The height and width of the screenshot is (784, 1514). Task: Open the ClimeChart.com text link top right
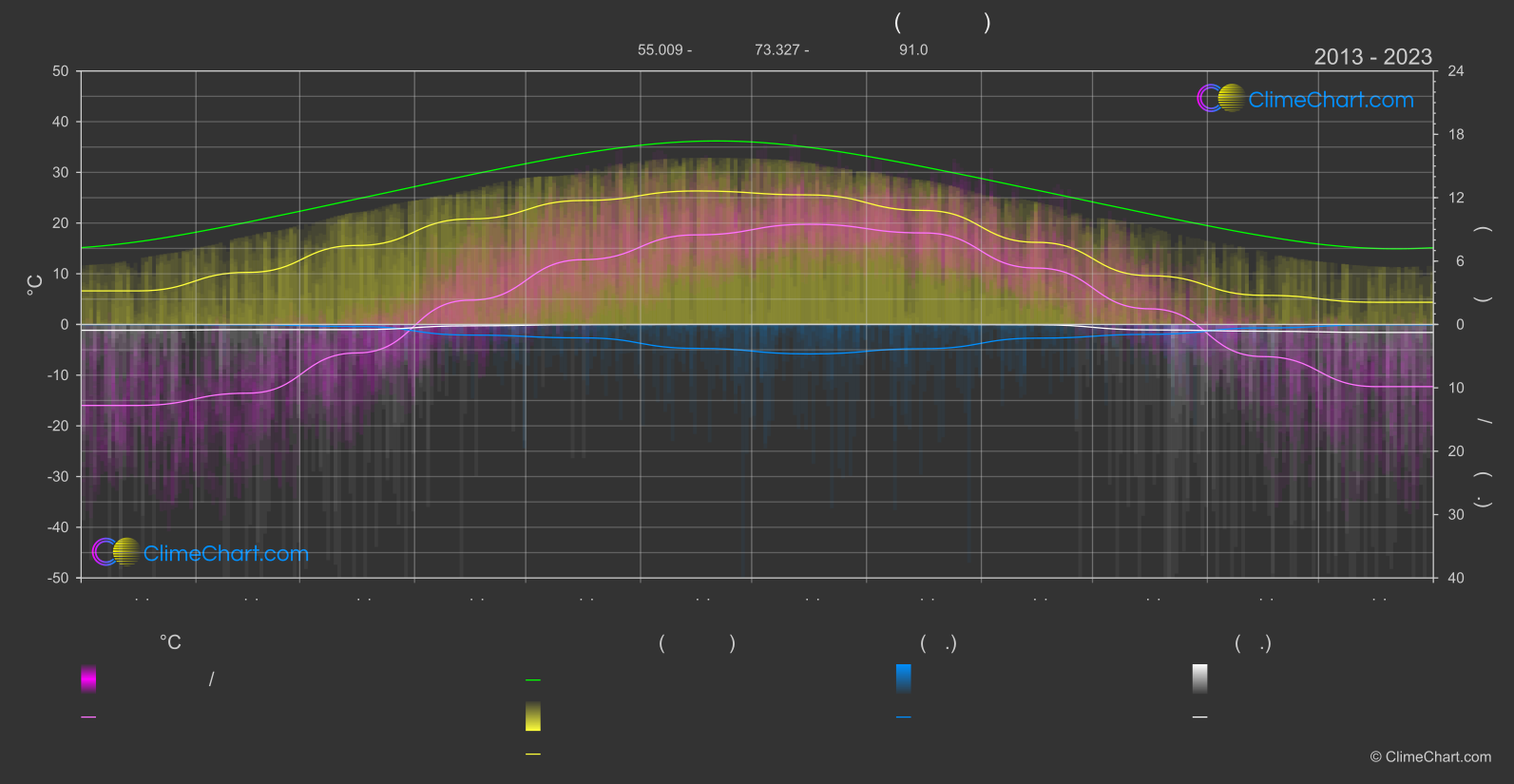click(x=1331, y=100)
